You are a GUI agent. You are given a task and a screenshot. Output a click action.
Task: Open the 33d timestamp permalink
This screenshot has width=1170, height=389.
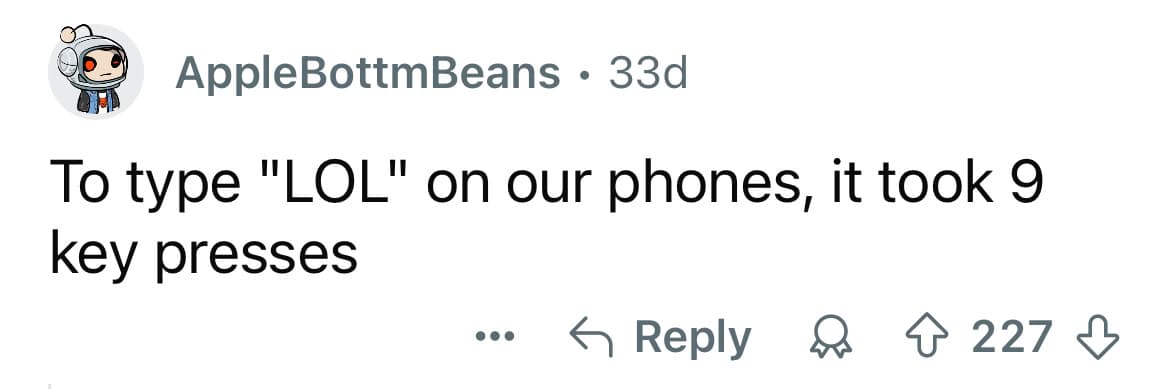click(x=648, y=73)
